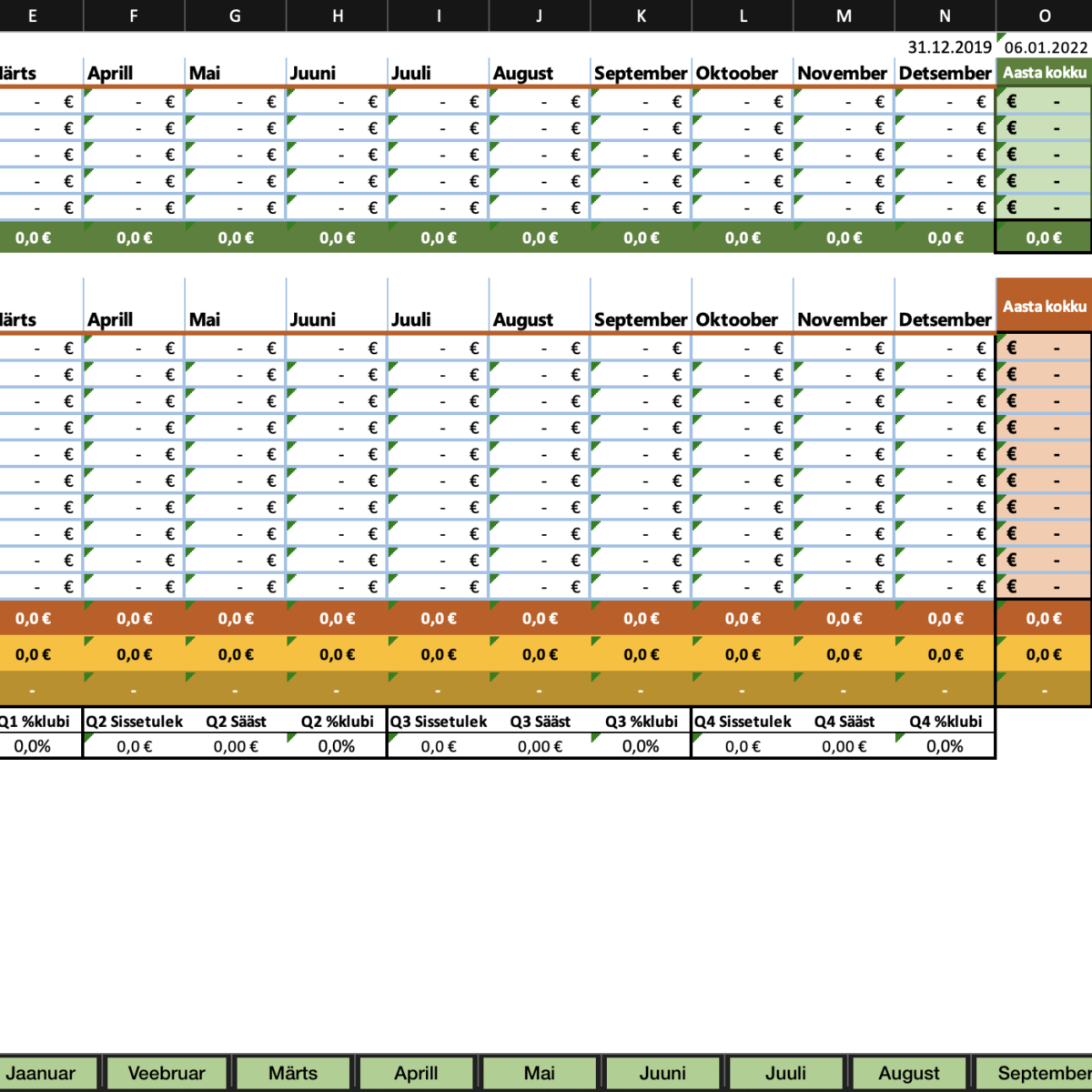Open the September sheet tab
This screenshot has width=1092, height=1092.
1037,1073
